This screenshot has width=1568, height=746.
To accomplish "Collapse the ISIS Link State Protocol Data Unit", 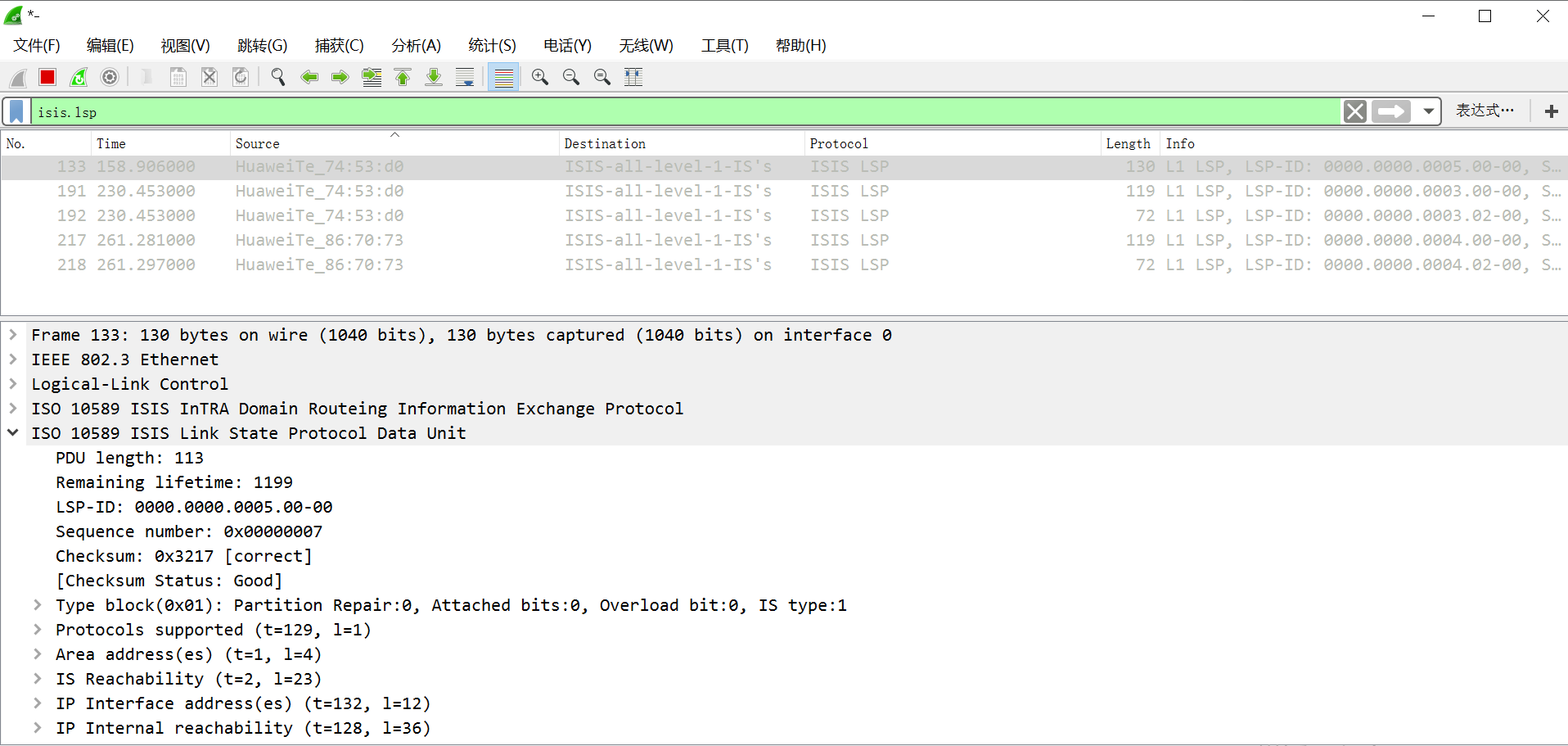I will (12, 433).
